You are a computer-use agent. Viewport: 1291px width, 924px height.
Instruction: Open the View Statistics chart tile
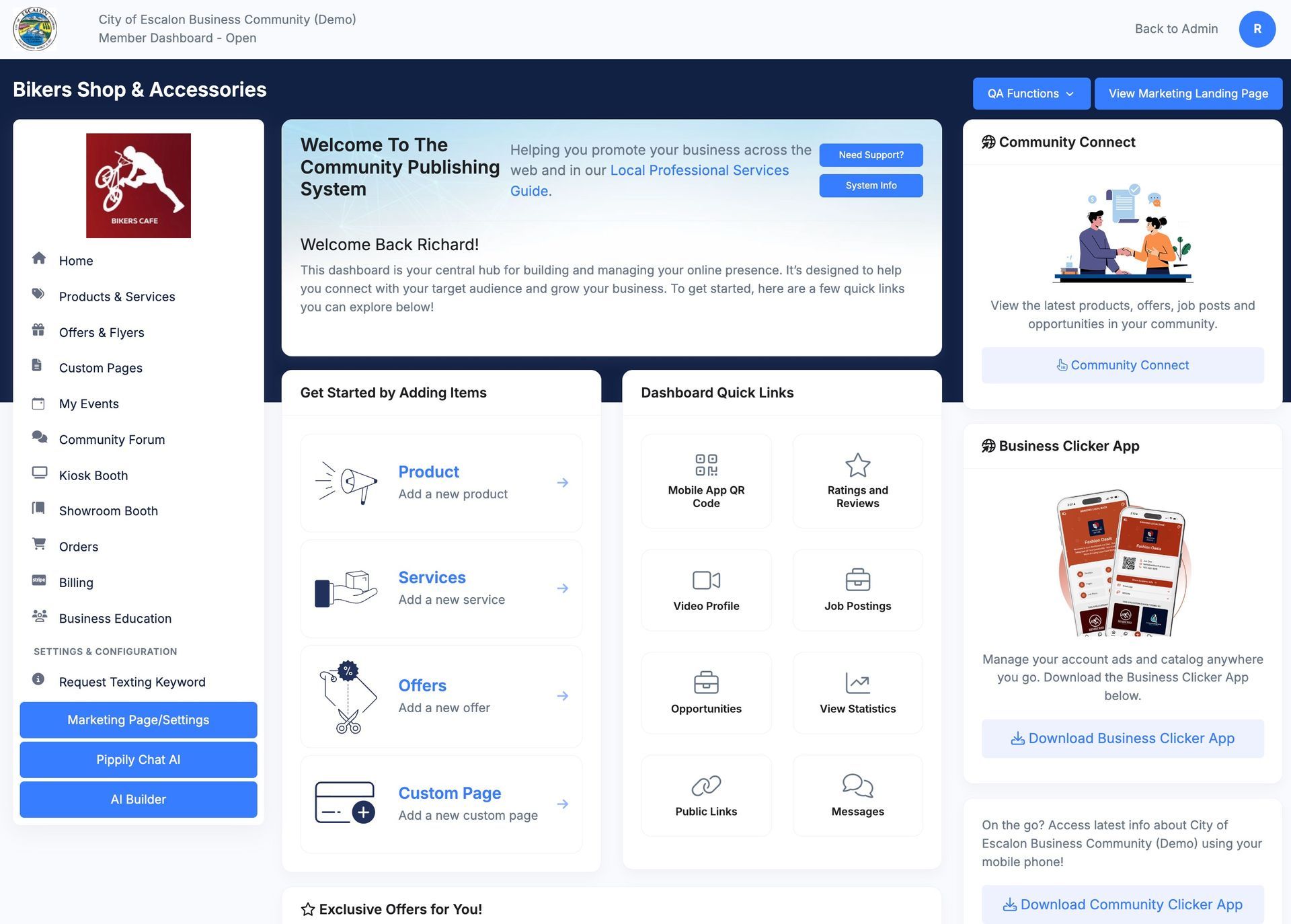[x=857, y=693]
